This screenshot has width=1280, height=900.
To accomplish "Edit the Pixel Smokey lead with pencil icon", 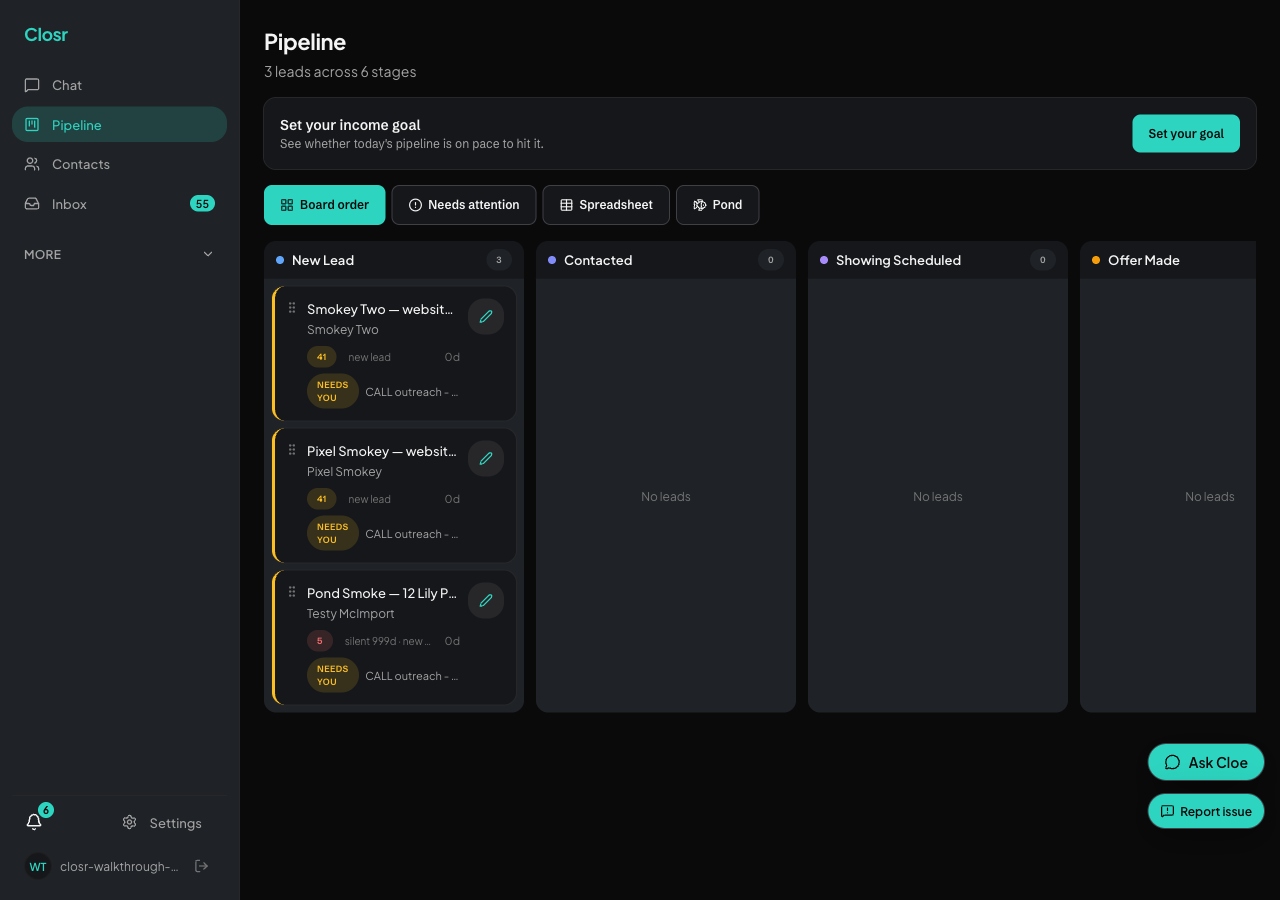I will coord(486,458).
